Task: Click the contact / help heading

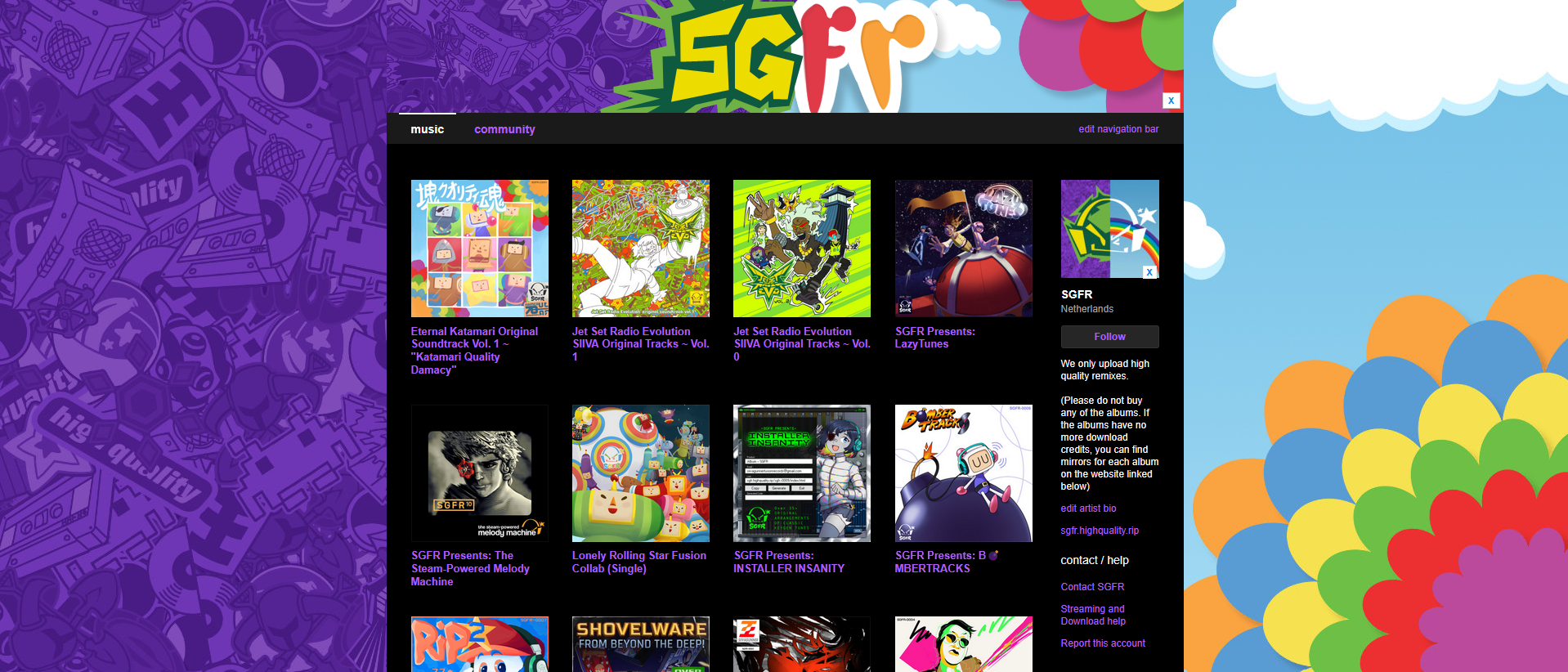Action: click(1095, 560)
